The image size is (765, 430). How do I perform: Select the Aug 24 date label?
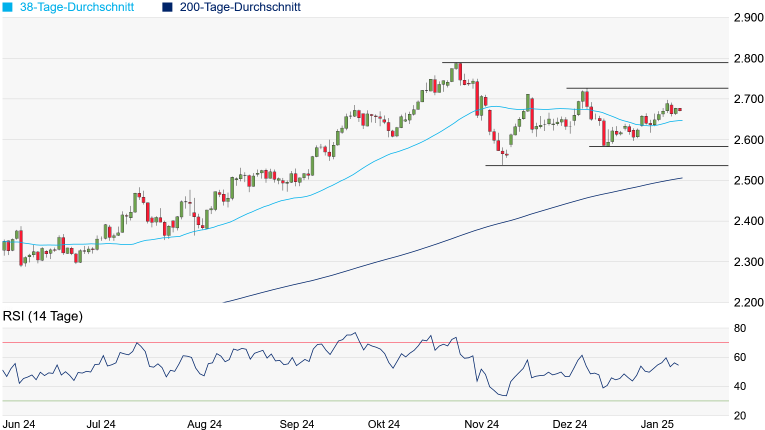pos(204,423)
